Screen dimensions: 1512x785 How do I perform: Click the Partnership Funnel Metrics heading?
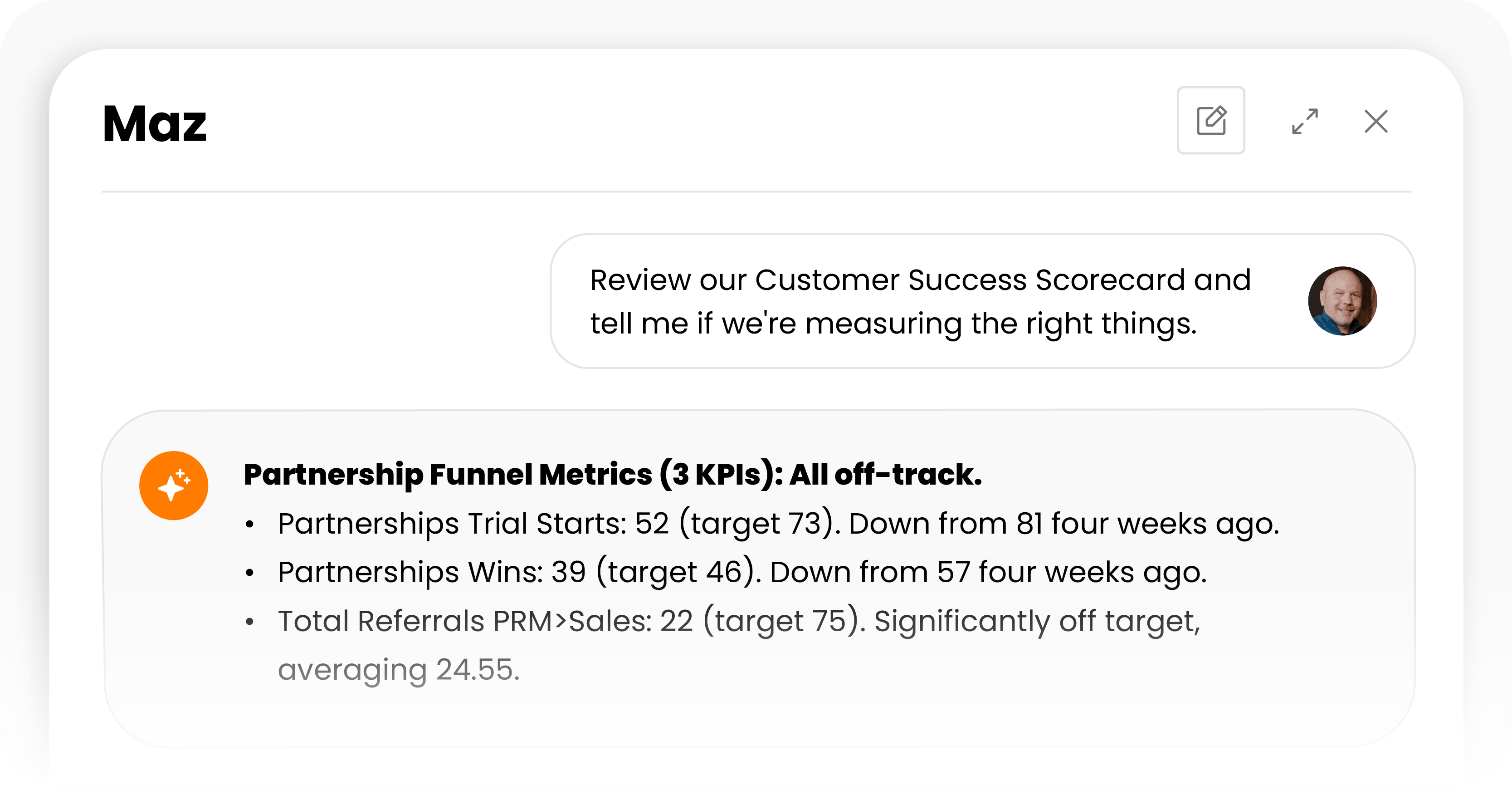(x=613, y=474)
